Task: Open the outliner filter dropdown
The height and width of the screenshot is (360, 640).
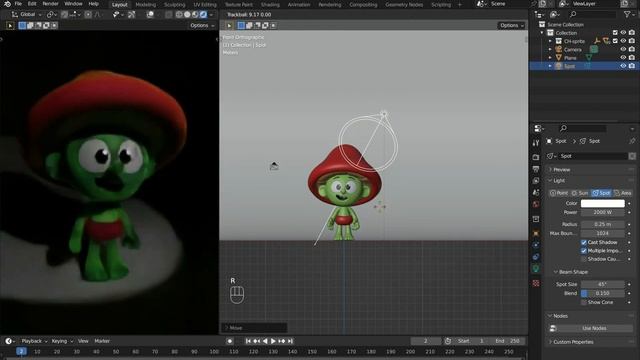Action: pos(629,14)
